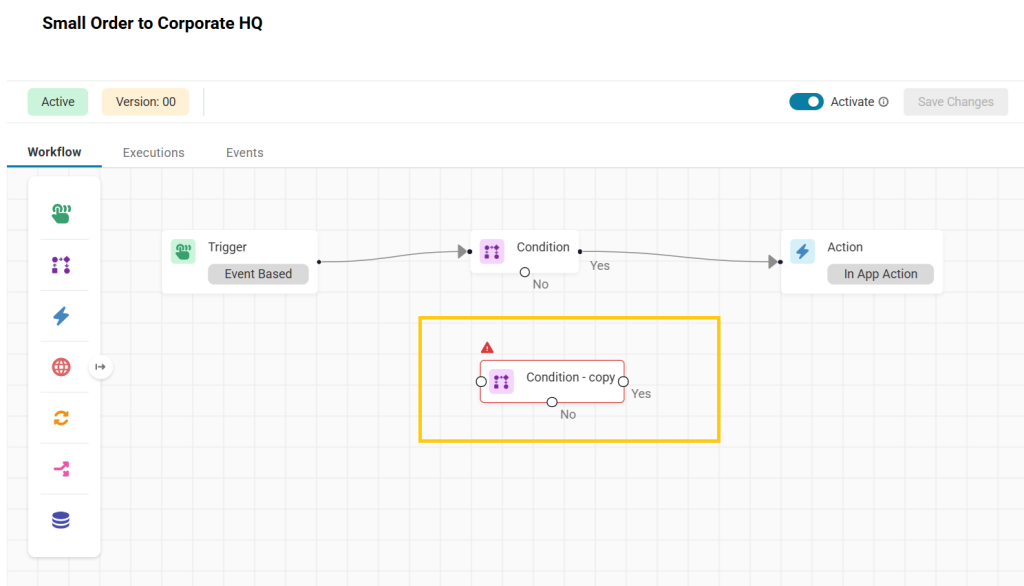
Task: Click Condition - copy's Yes output connector
Action: [x=624, y=382]
